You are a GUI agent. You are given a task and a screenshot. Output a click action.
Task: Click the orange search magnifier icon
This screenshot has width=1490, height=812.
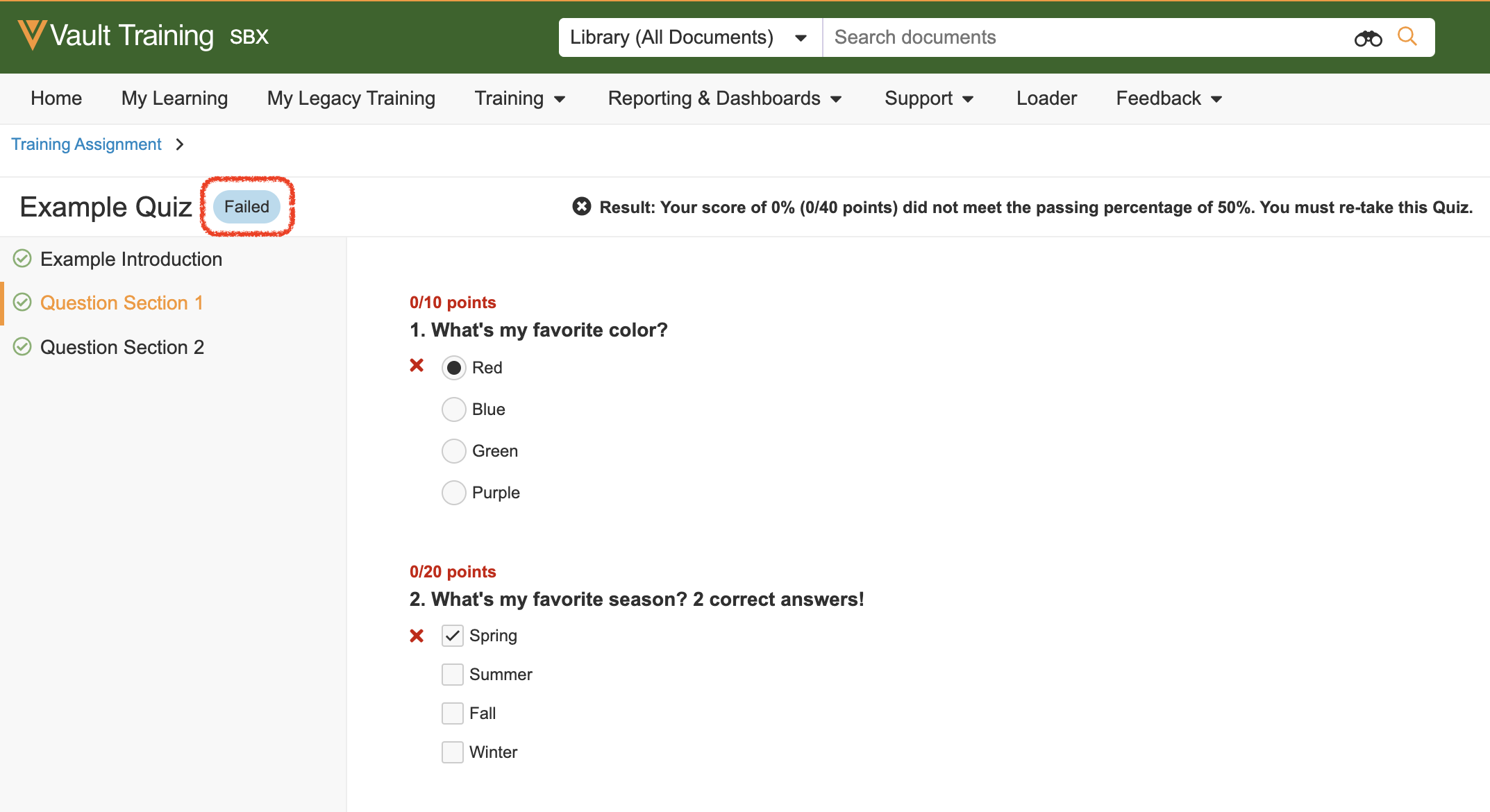(1407, 36)
